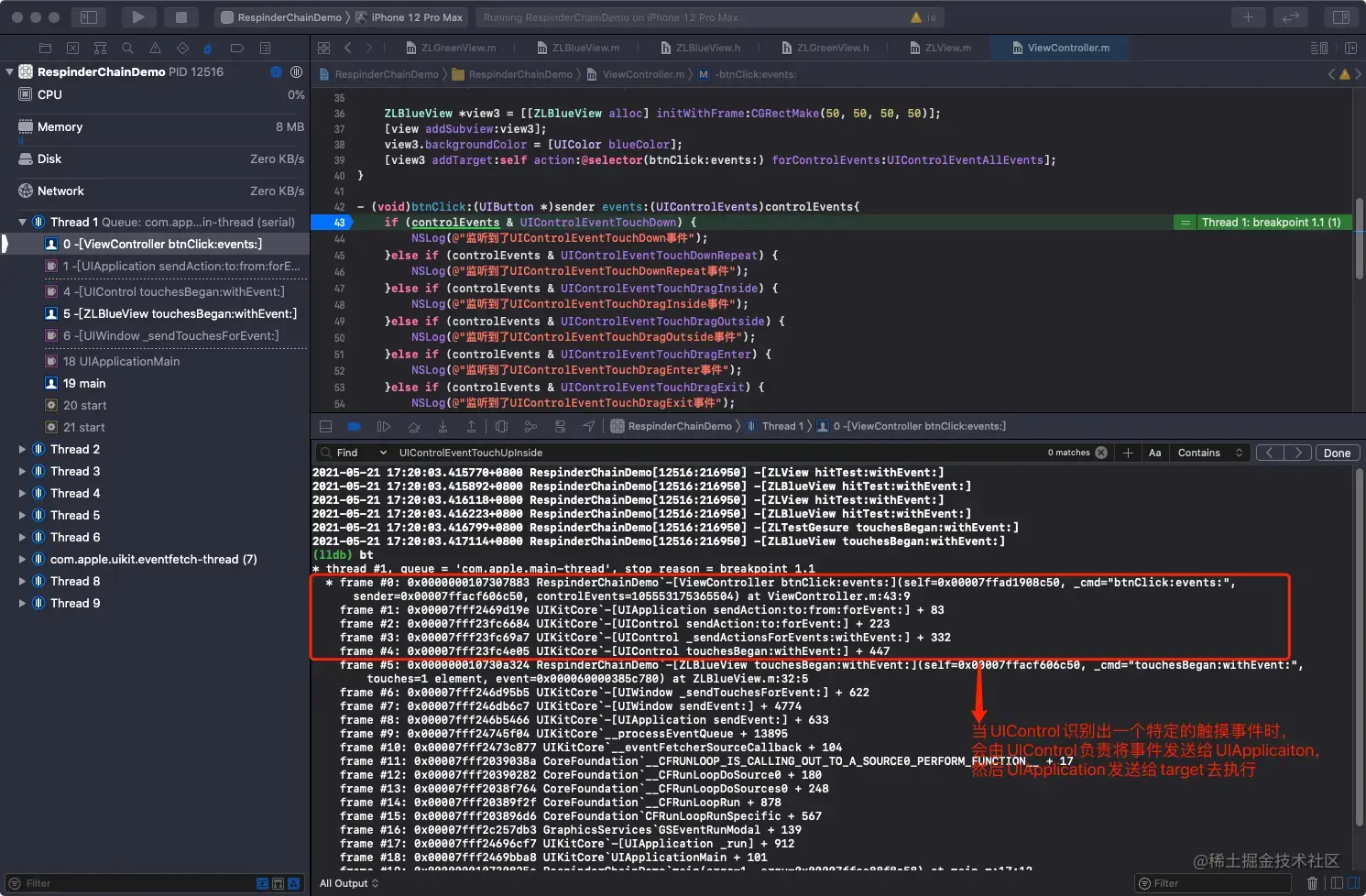Go to next find match
This screenshot has width=1366, height=896.
1297,453
